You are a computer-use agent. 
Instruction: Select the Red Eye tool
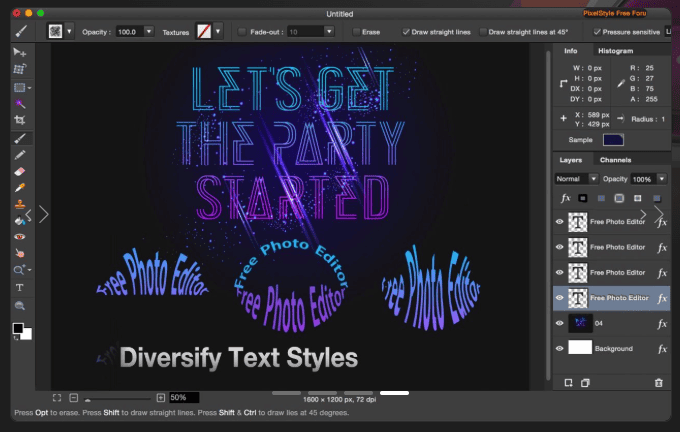click(20, 237)
